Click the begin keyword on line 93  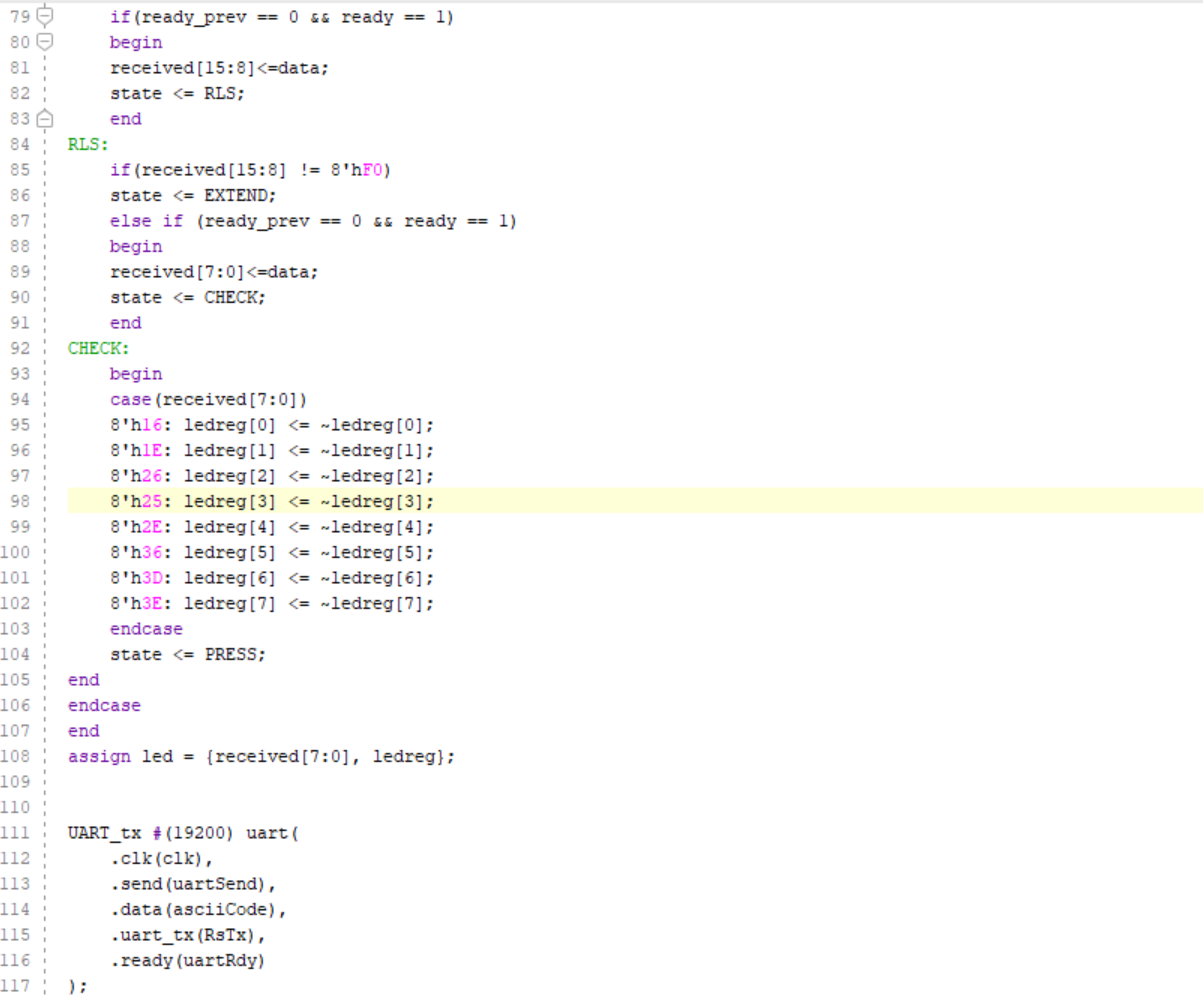point(136,373)
